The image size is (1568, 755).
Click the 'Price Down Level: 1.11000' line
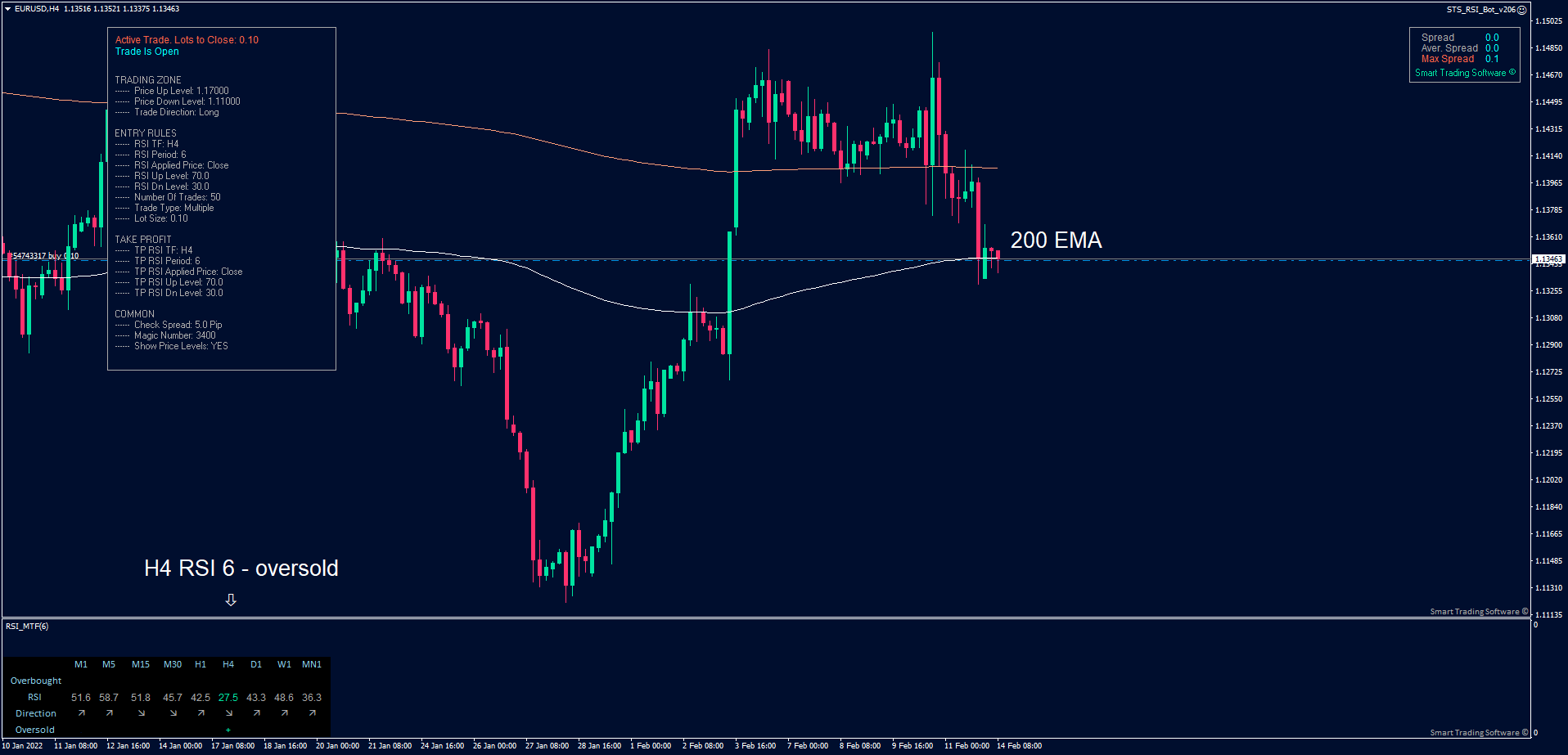(x=178, y=101)
